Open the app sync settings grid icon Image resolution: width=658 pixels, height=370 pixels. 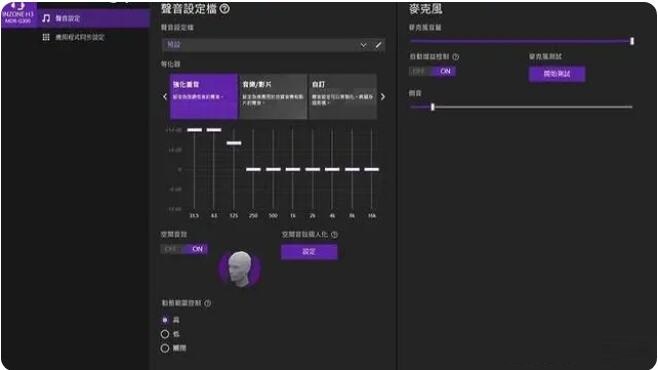click(46, 37)
